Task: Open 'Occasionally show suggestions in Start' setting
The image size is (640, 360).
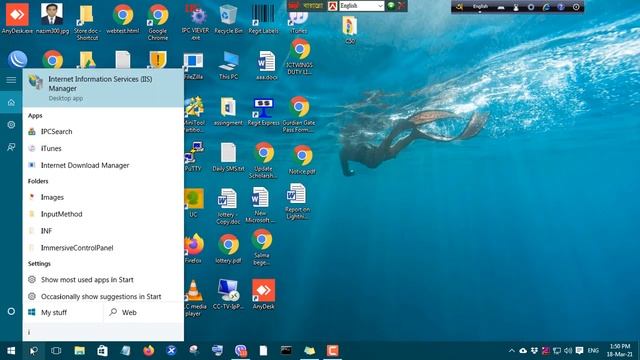Action: [x=103, y=296]
